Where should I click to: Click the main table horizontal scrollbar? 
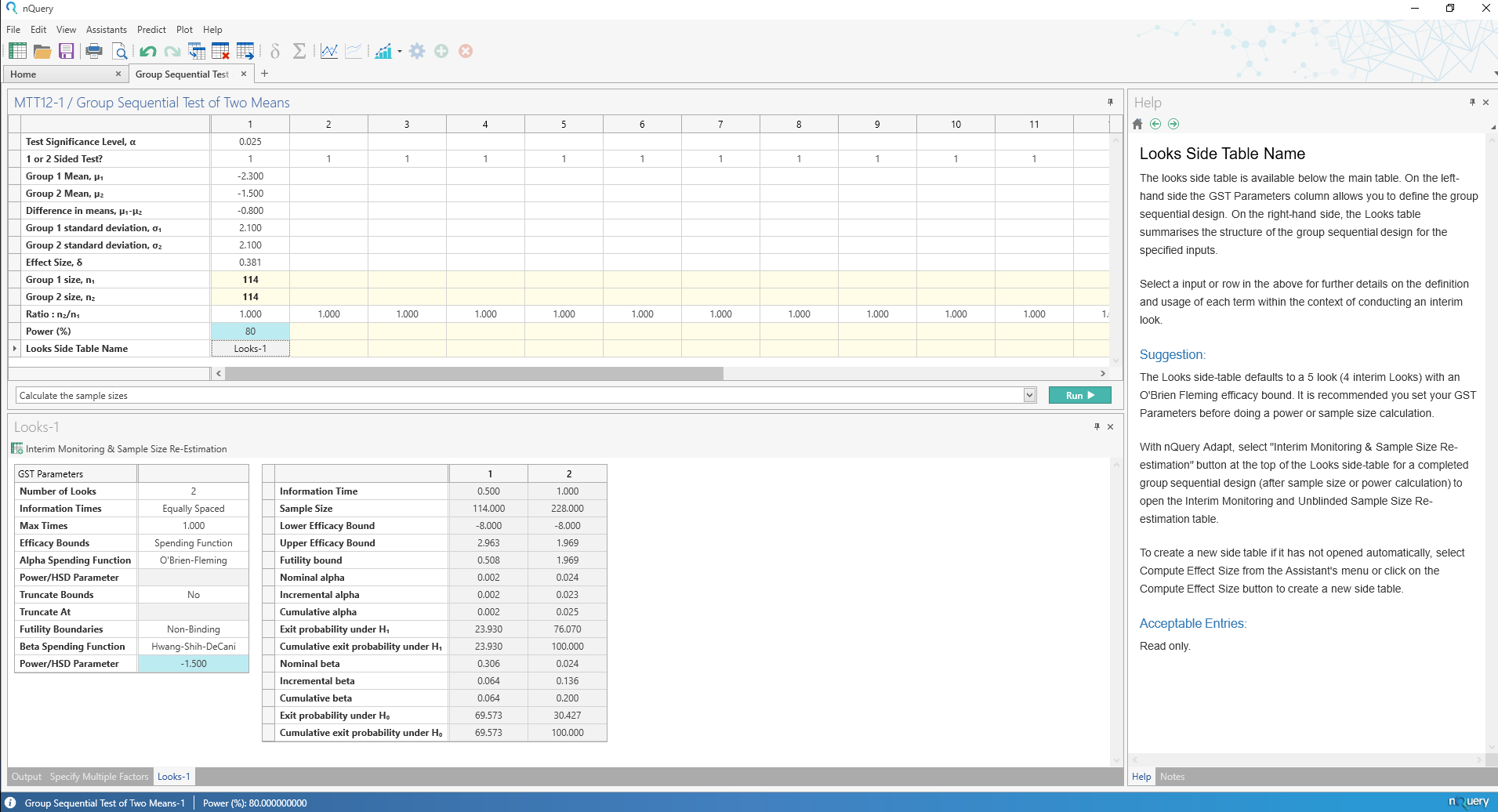pos(473,374)
